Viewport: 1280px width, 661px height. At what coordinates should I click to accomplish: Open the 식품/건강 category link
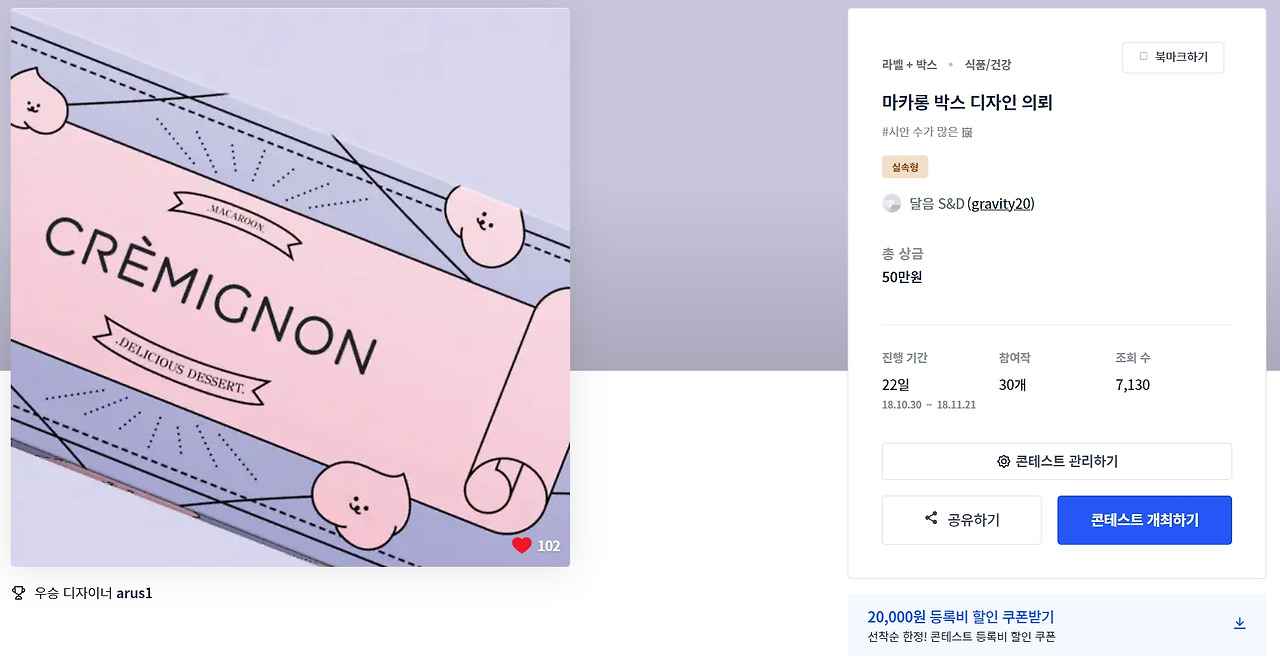click(988, 64)
